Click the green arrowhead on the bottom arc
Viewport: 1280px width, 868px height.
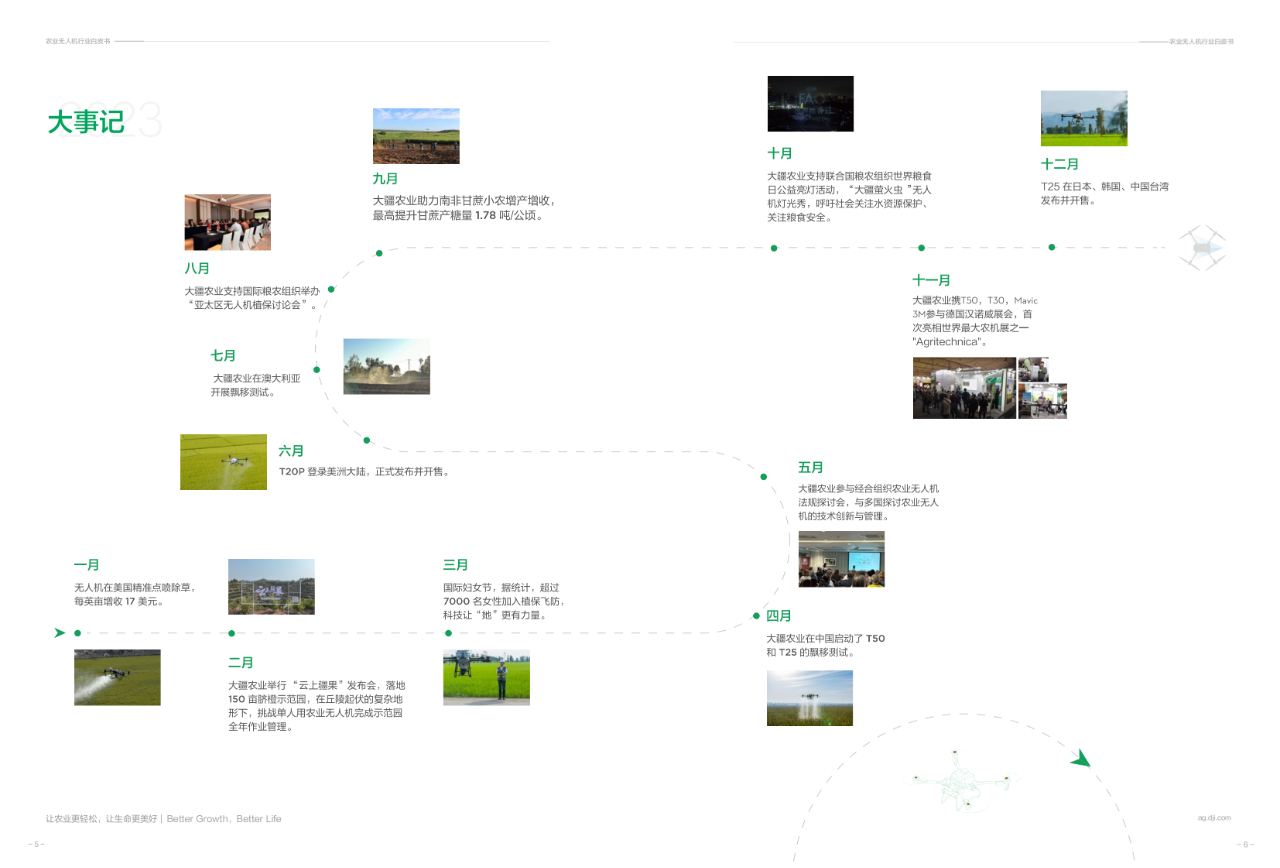[x=1079, y=759]
